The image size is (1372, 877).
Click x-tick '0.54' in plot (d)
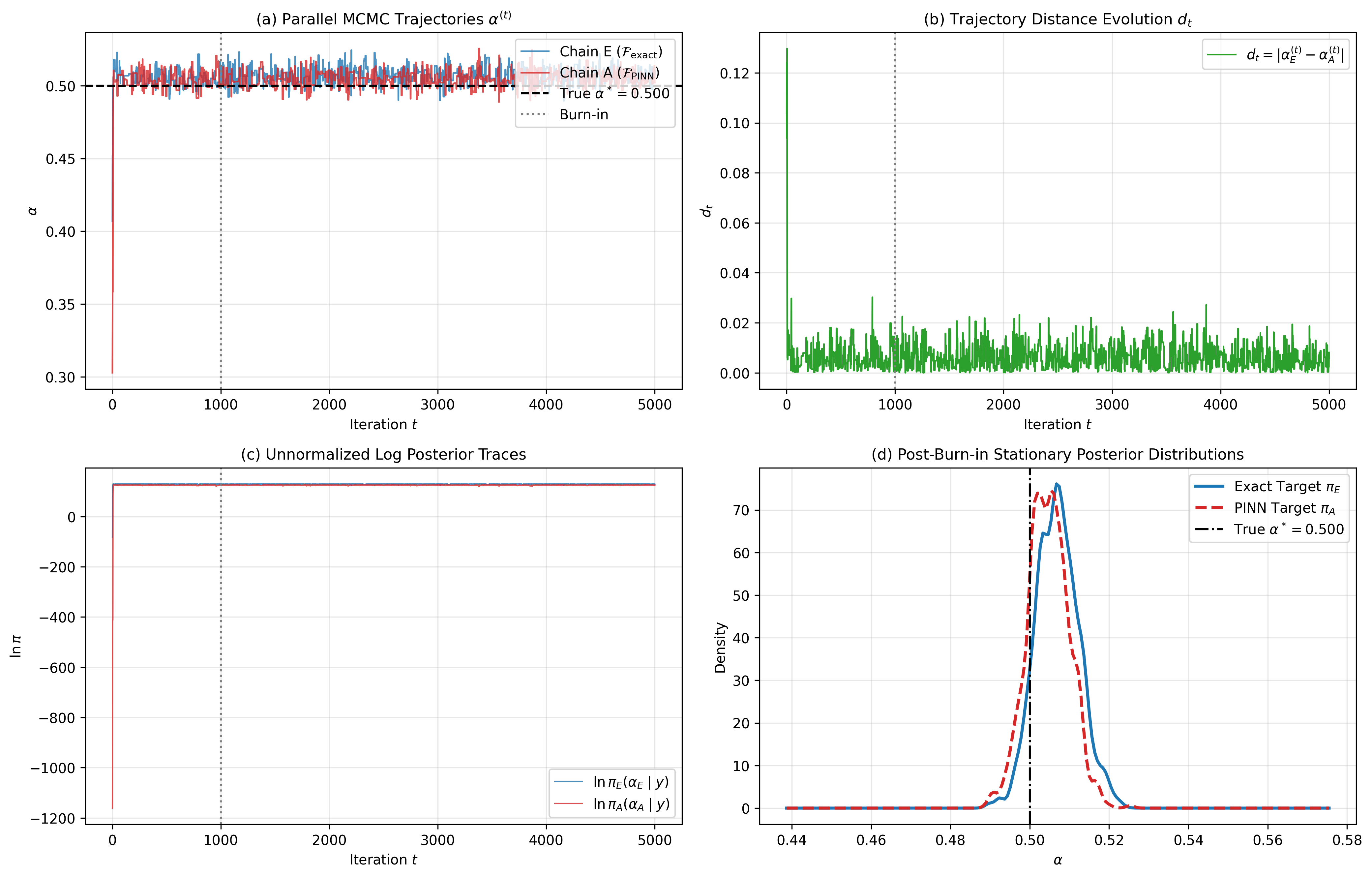[1188, 840]
